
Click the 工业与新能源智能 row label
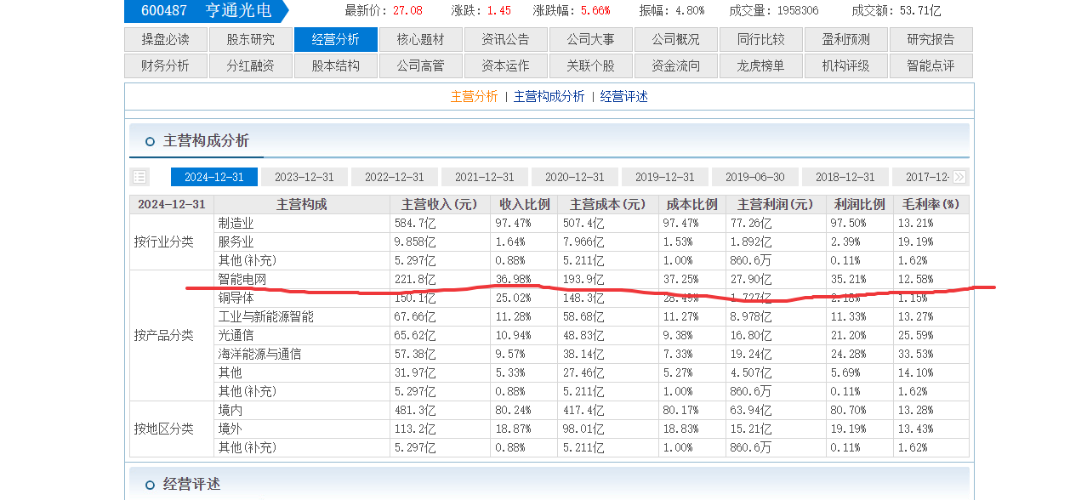click(266, 317)
